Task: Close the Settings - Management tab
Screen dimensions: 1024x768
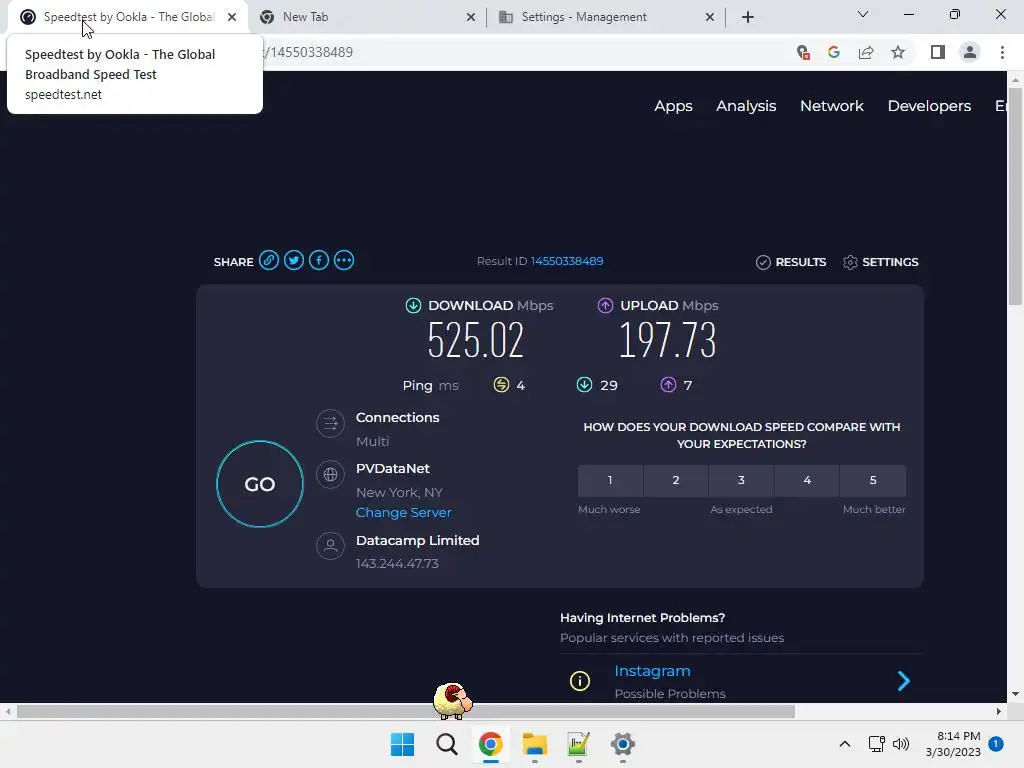Action: tap(710, 17)
